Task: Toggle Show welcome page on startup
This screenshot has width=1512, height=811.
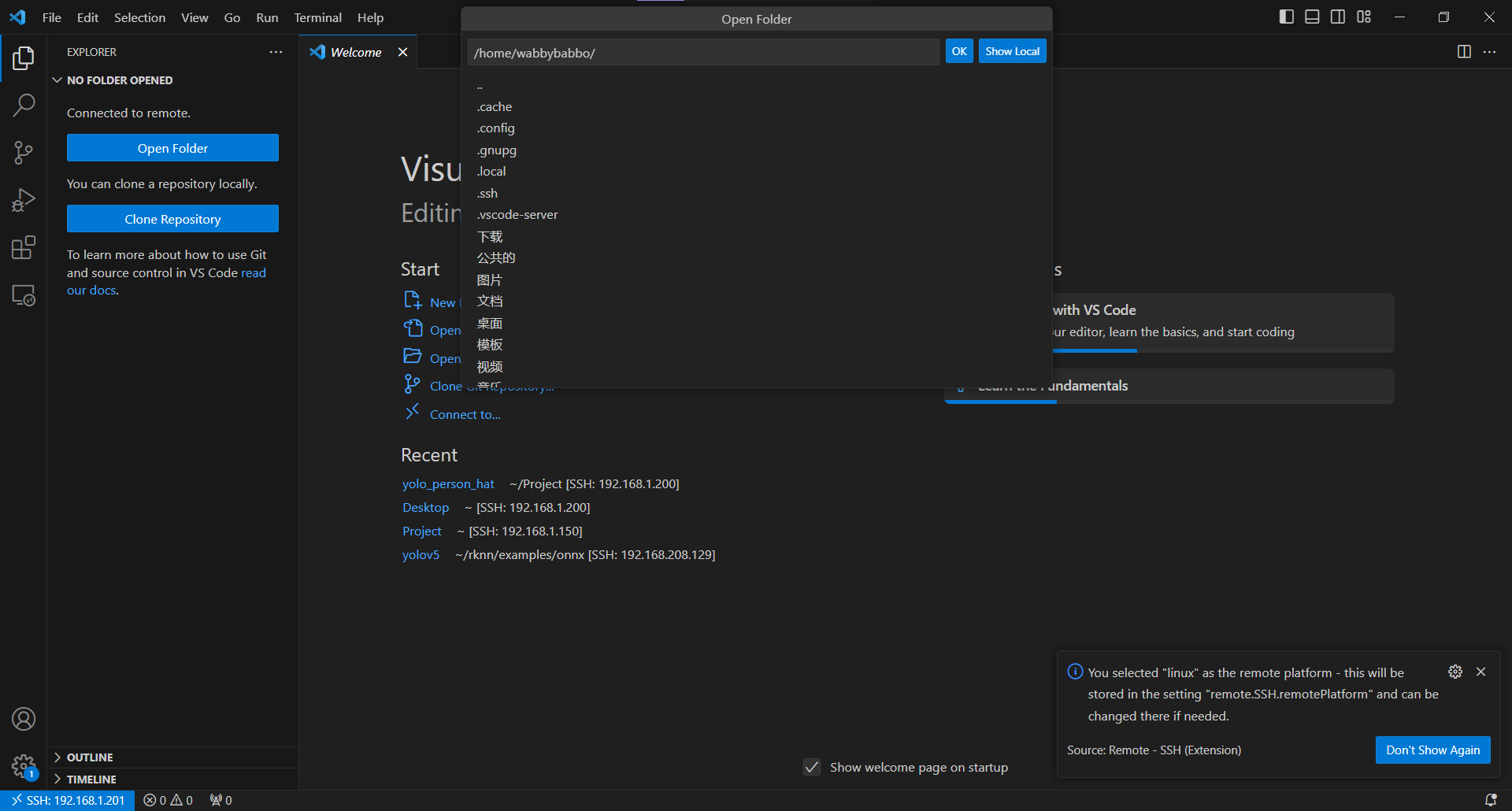Action: tap(812, 767)
